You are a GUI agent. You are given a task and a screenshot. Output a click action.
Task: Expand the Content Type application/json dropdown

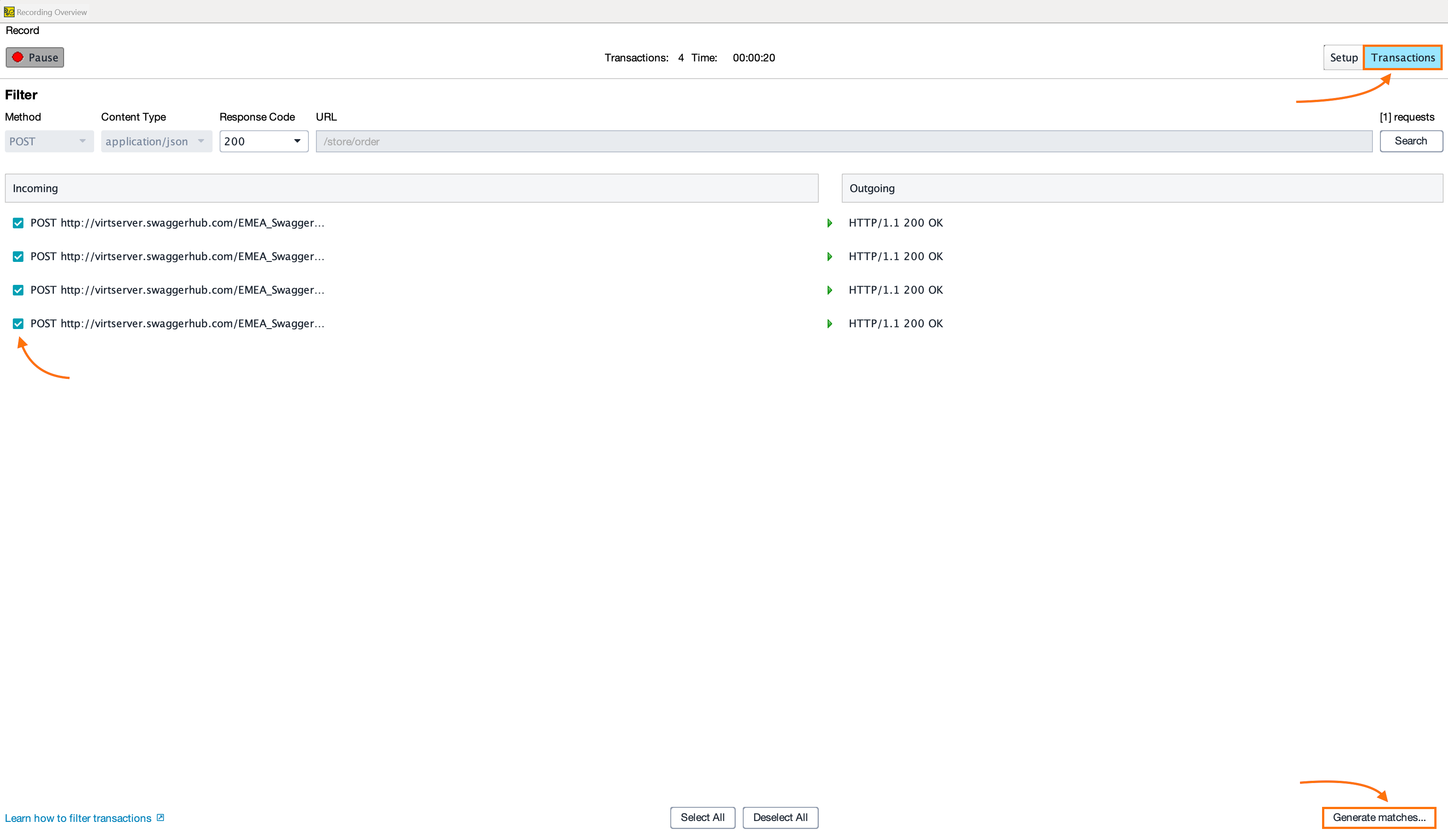pos(156,141)
